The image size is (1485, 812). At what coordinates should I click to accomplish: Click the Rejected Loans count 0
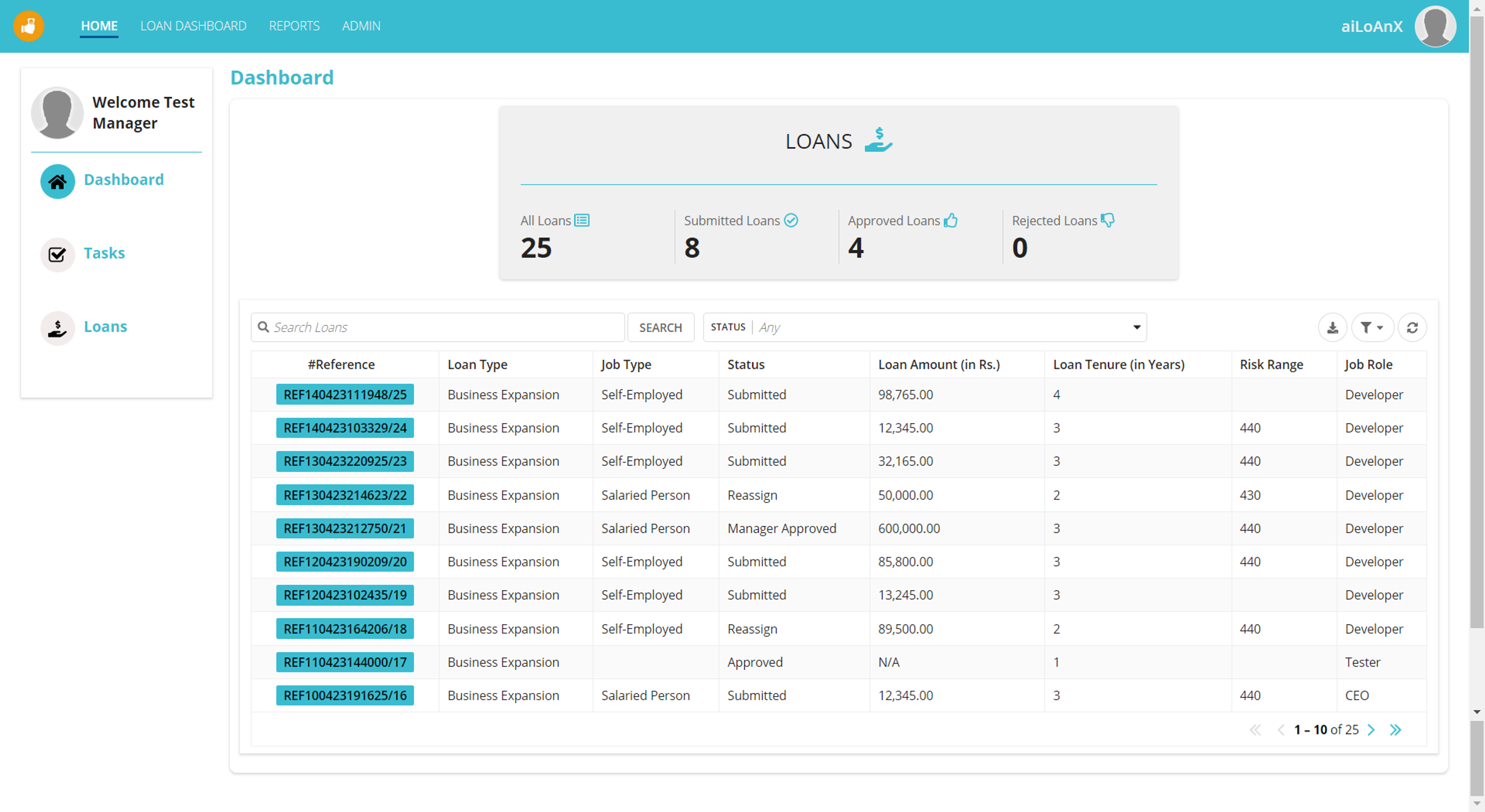(1020, 248)
